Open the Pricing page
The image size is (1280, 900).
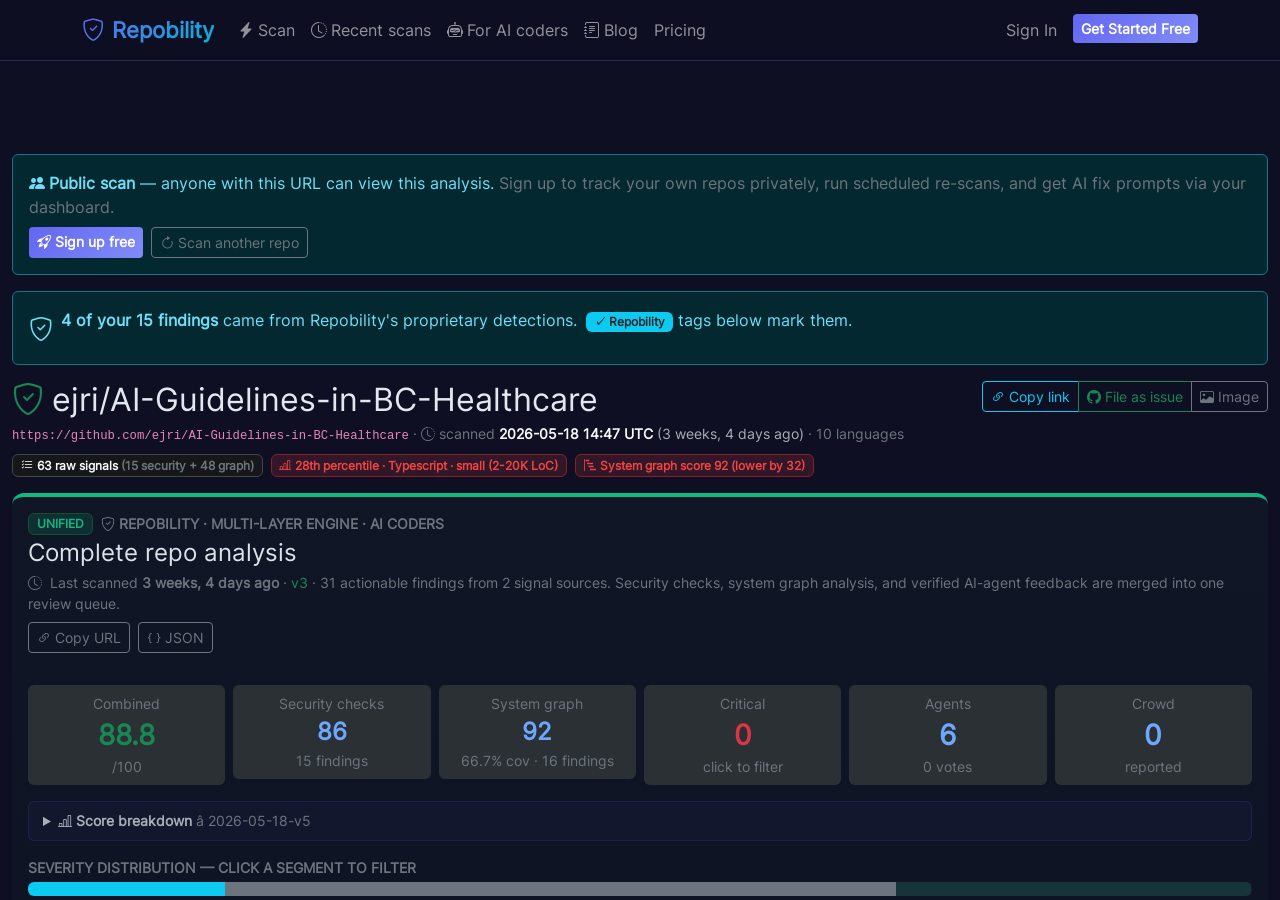680,30
